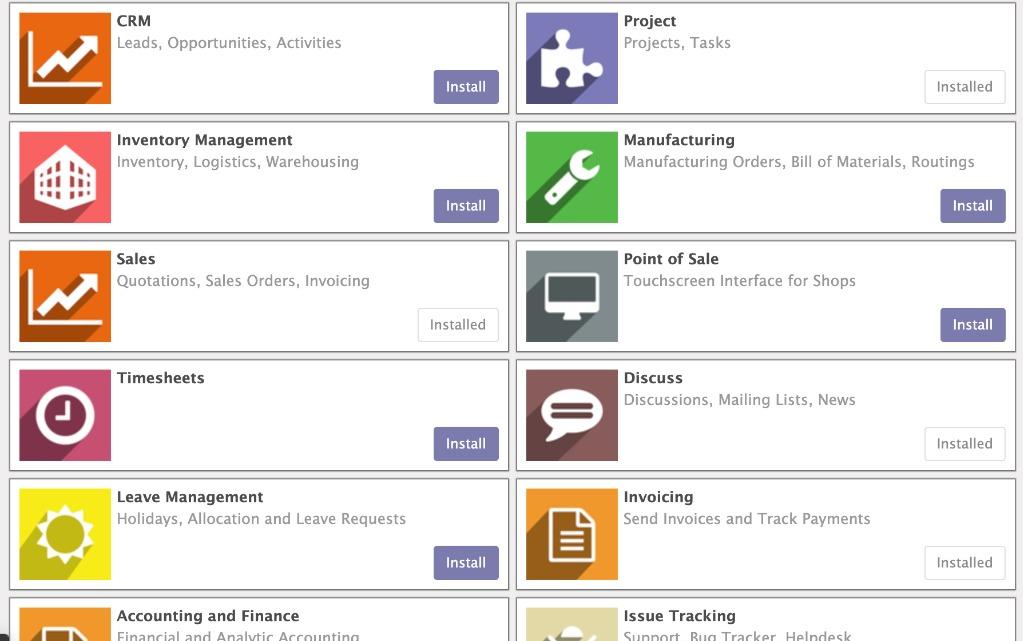Screen dimensions: 1023x641
Task: Click Installed button on Sales card
Action: [458, 324]
